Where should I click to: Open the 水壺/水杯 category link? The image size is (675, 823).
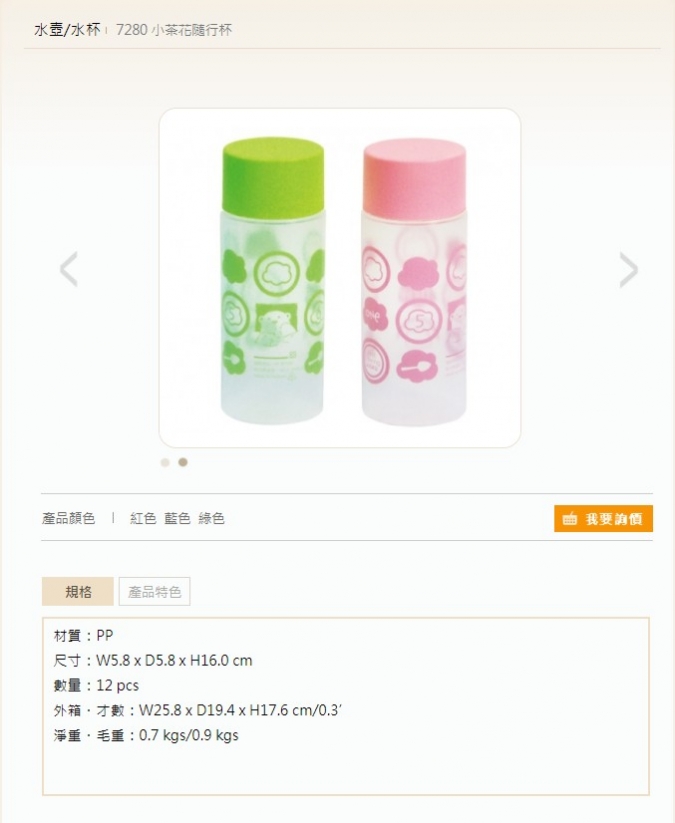(67, 30)
